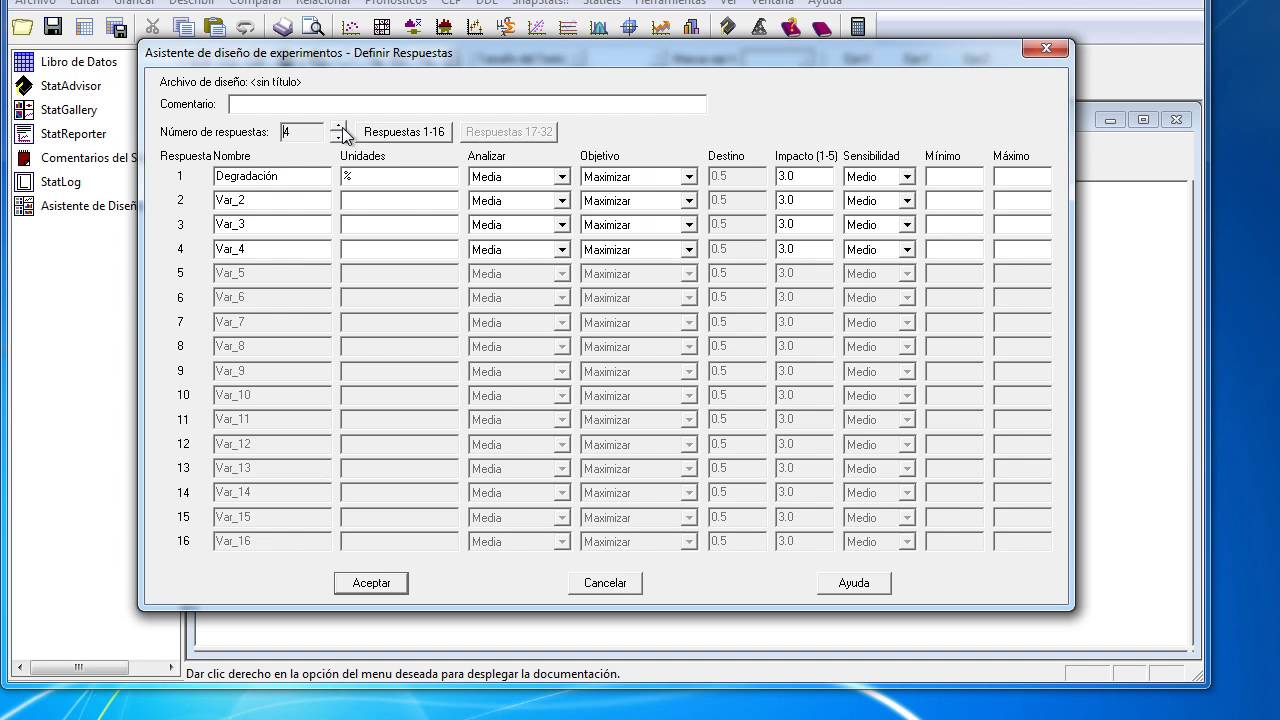
Task: Click the clipboard paste icon
Action: [214, 27]
